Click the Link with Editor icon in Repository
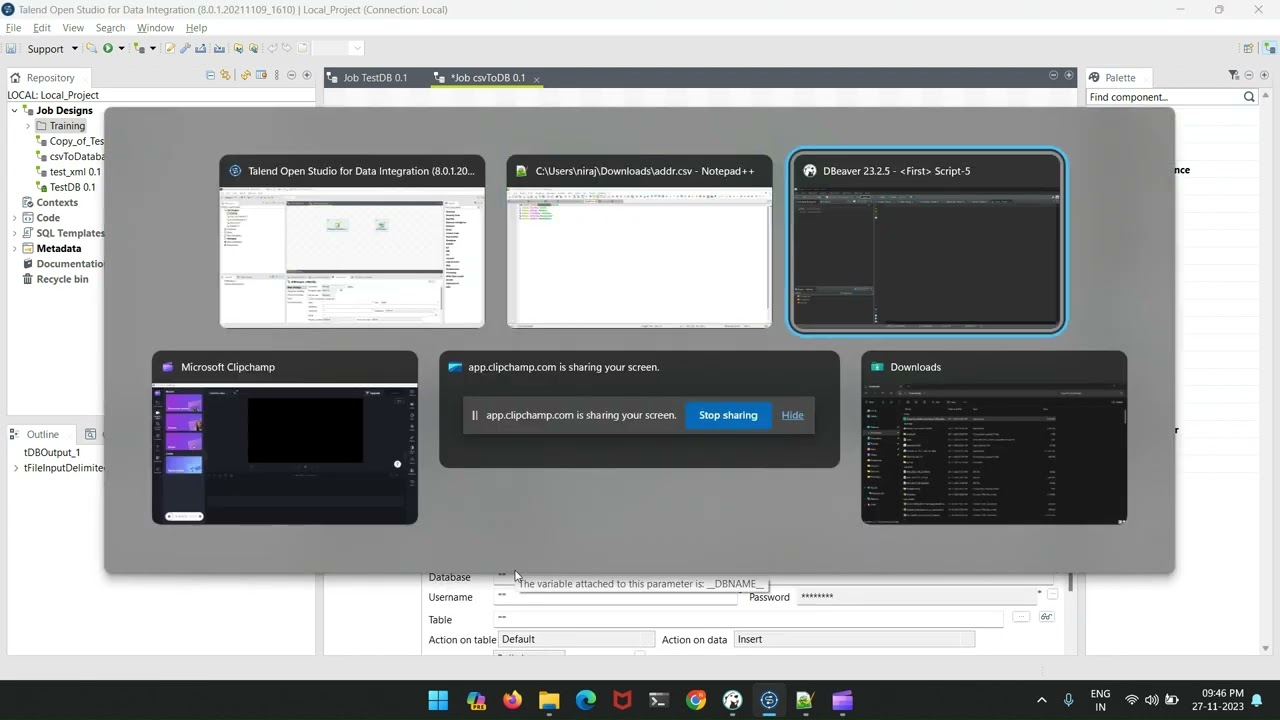The image size is (1280, 720). (225, 75)
